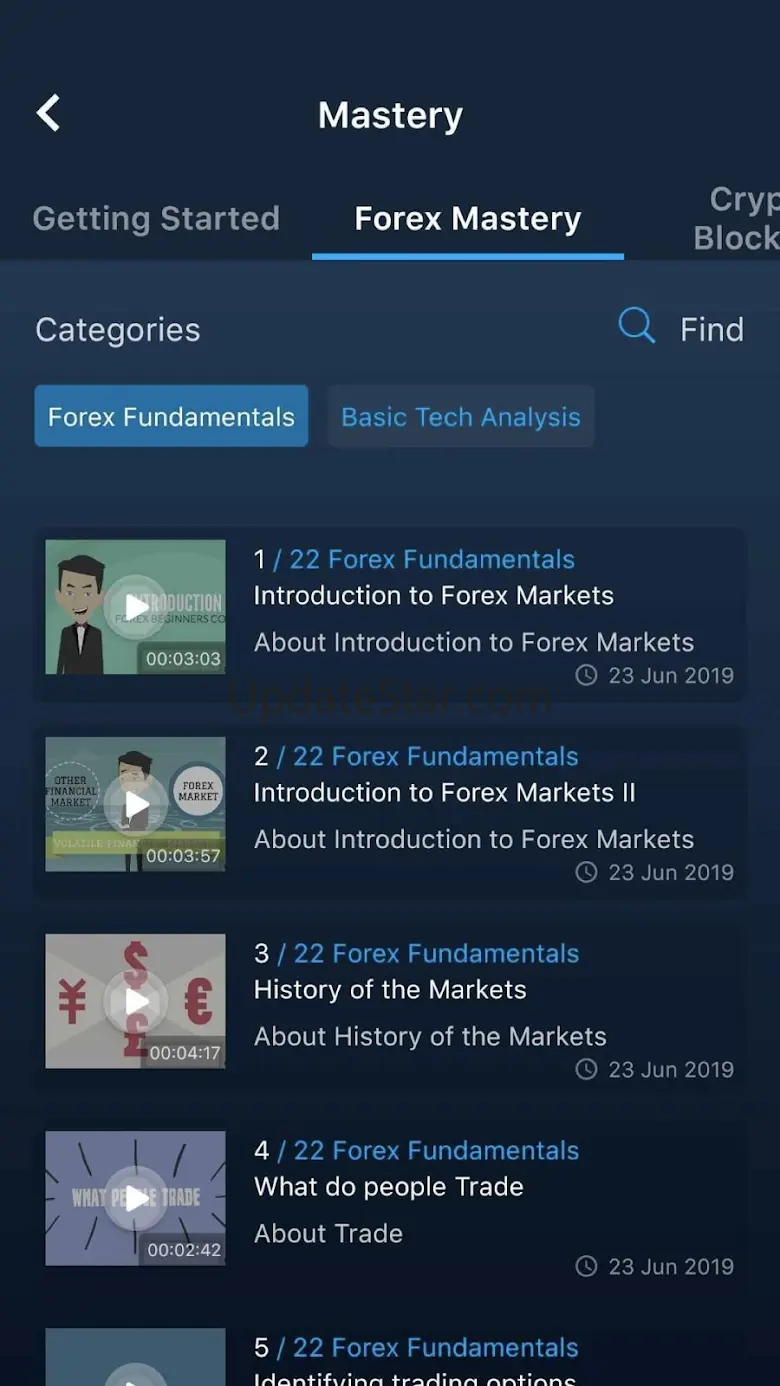Open lesson 5 Identifying trading options

click(x=414, y=1378)
